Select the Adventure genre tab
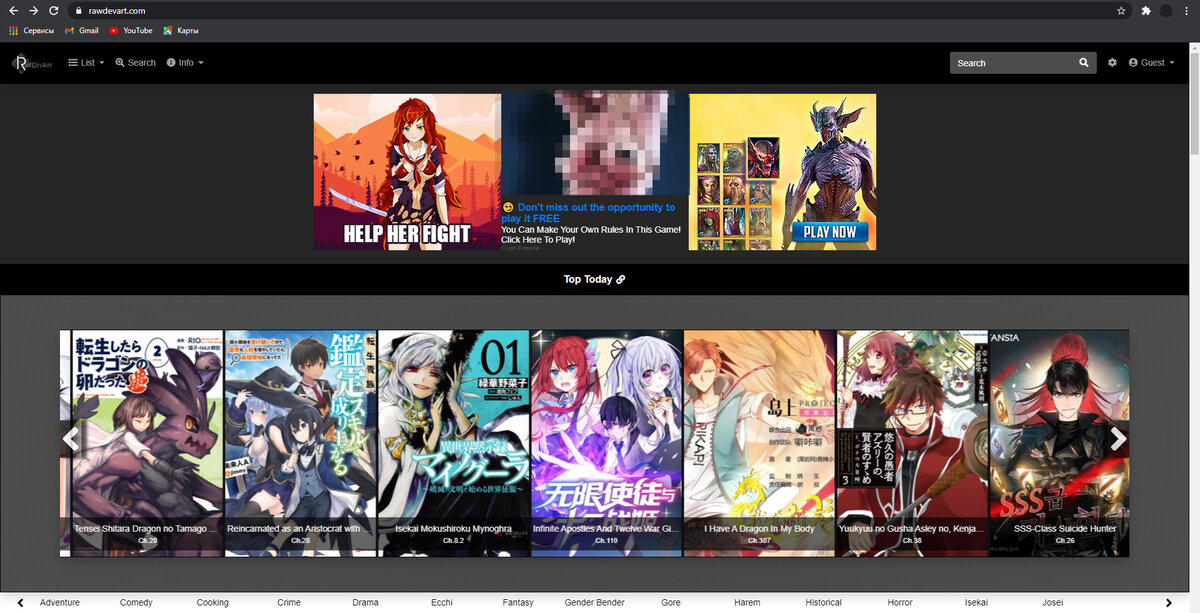This screenshot has height=613, width=1200. pyautogui.click(x=60, y=603)
